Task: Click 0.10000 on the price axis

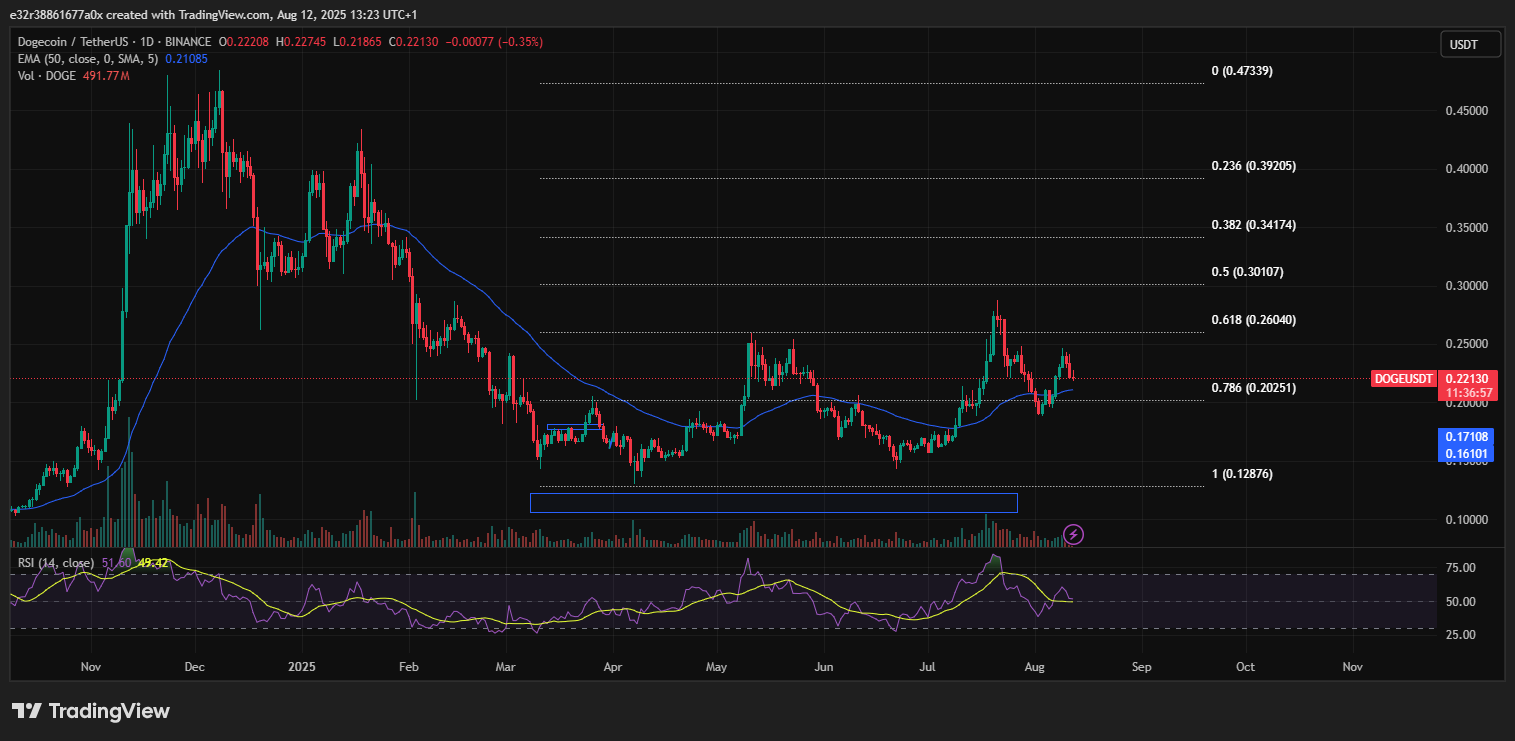Action: (1468, 520)
